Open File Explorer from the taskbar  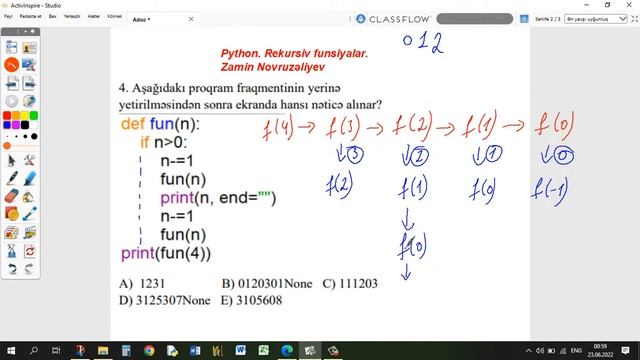tap(103, 351)
